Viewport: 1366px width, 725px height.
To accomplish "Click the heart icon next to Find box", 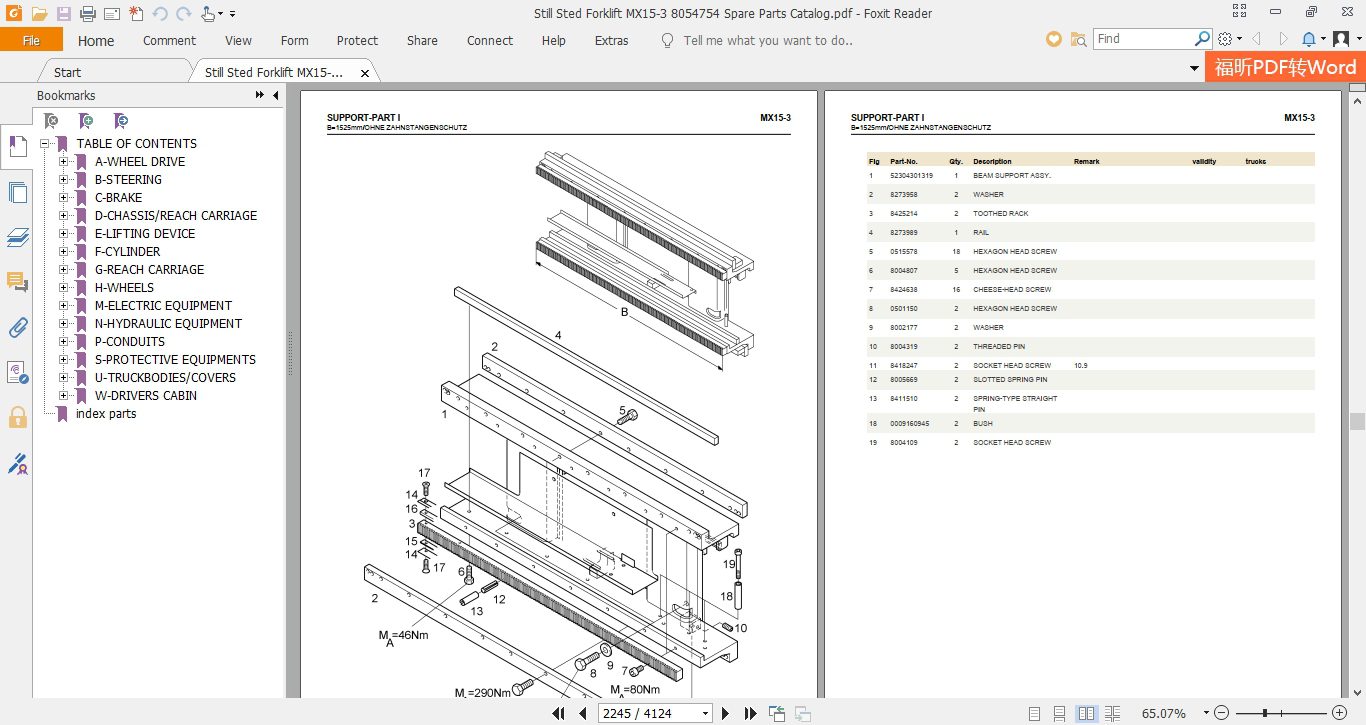I will (1053, 39).
